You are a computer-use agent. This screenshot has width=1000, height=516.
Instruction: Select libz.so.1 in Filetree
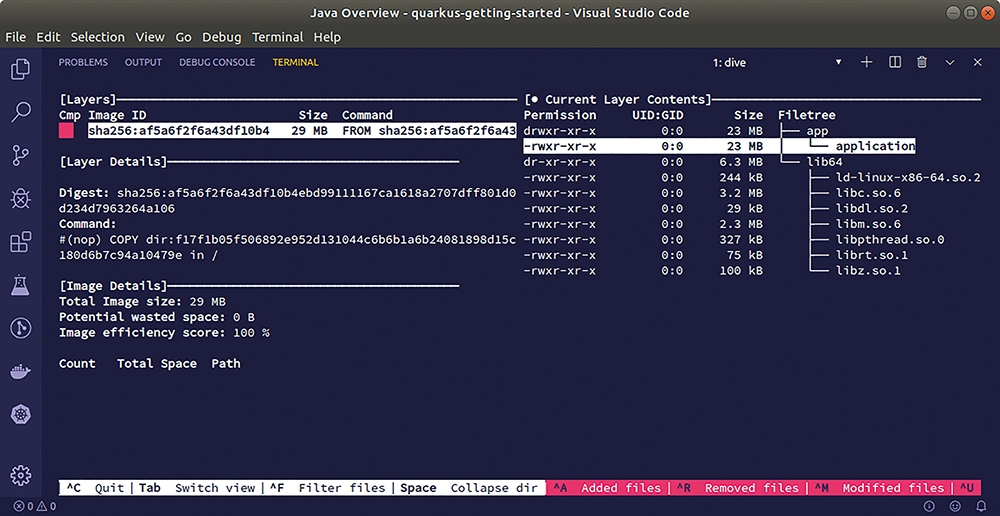[x=868, y=270]
